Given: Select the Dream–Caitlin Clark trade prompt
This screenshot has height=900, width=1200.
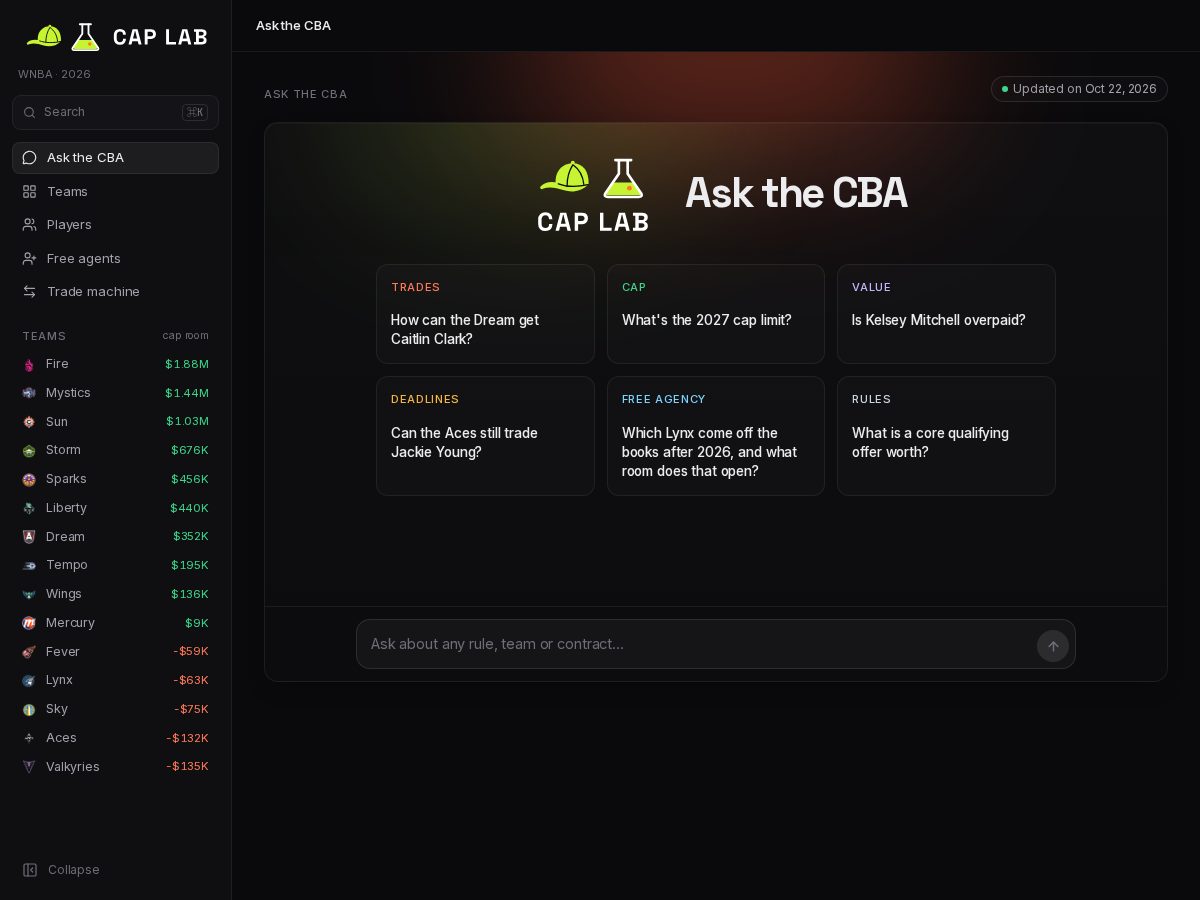Looking at the screenshot, I should tap(485, 314).
